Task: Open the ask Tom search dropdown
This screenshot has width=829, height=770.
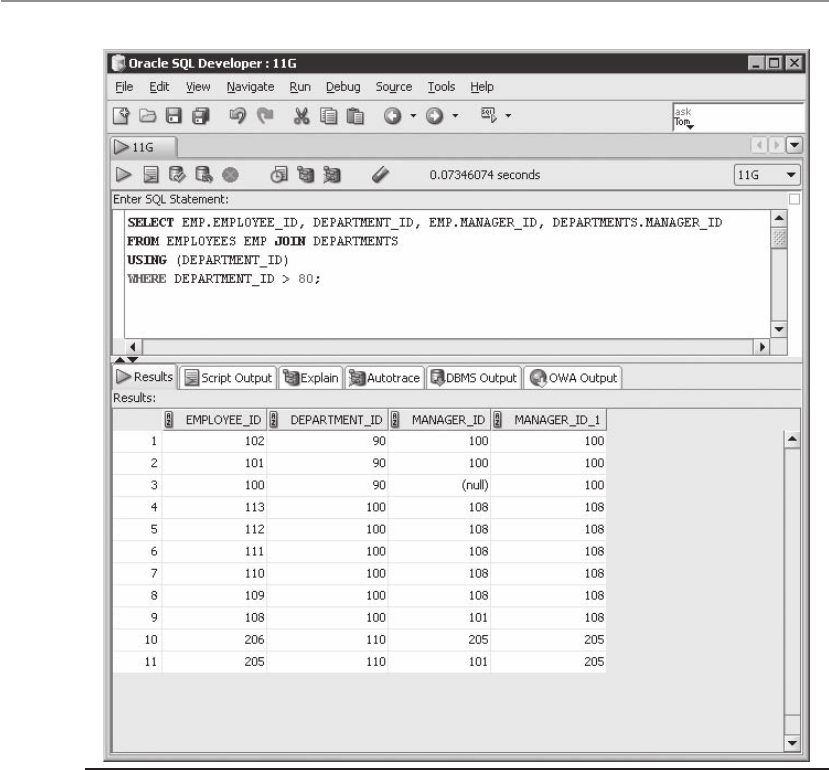Action: point(690,127)
